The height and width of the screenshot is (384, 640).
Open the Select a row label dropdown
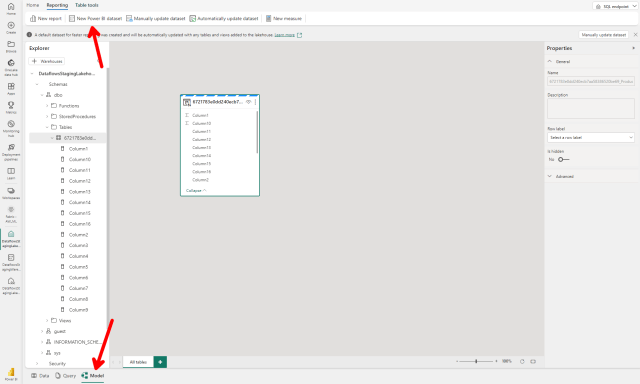tap(591, 138)
